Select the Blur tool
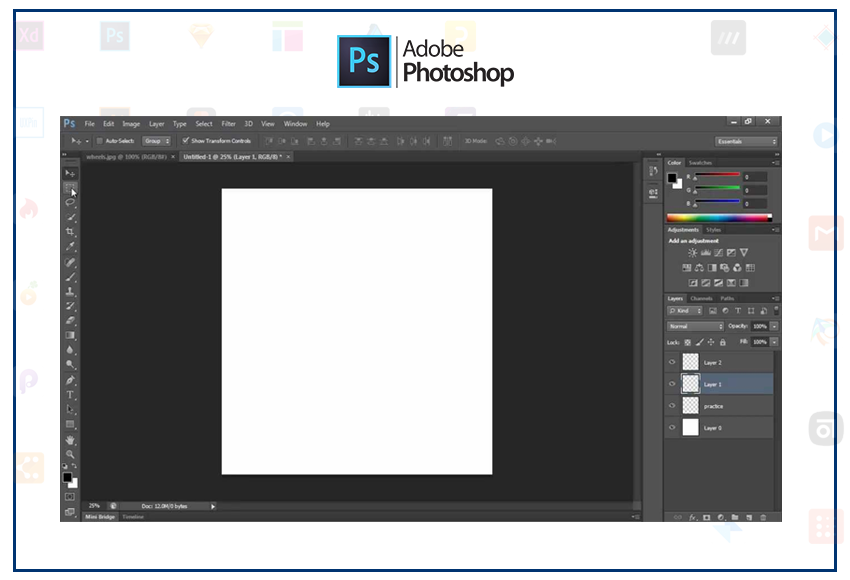This screenshot has width=850, height=580. point(70,350)
